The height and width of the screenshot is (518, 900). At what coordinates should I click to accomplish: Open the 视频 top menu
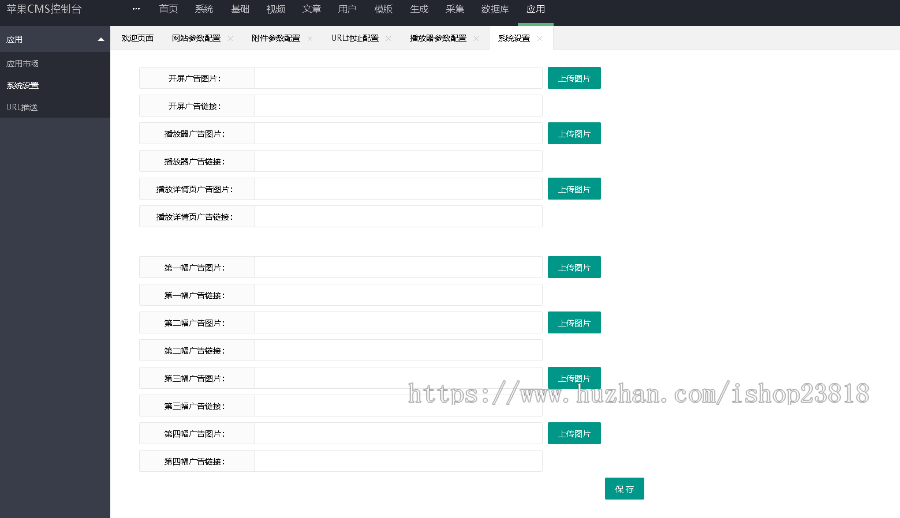276,9
